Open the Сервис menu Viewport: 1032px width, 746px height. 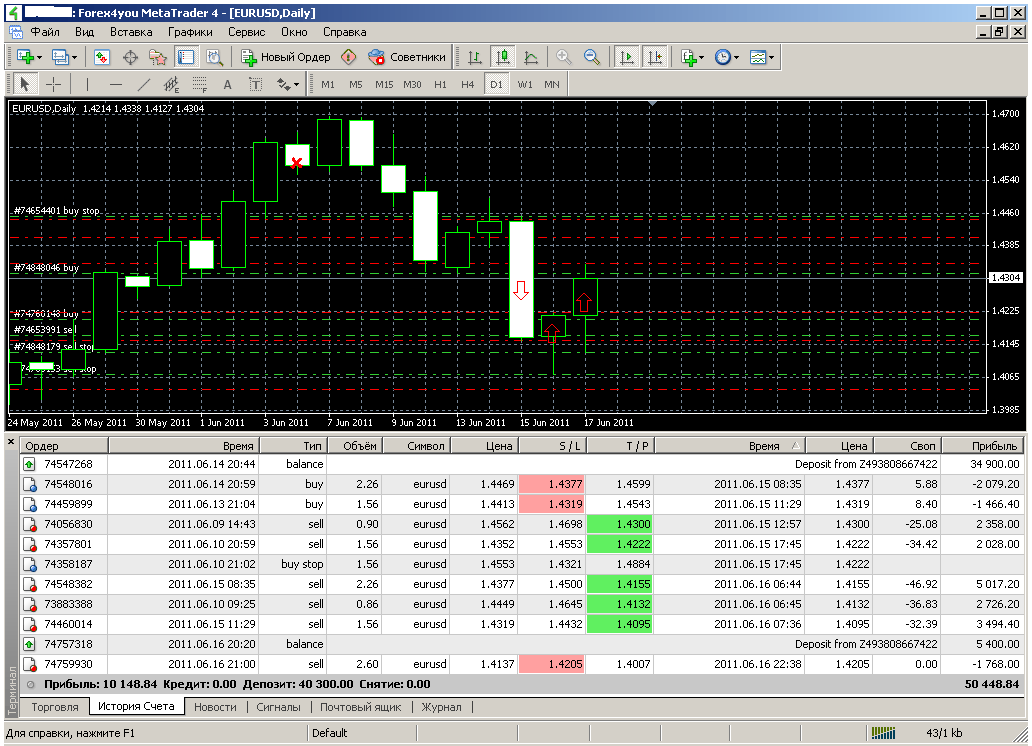click(246, 32)
